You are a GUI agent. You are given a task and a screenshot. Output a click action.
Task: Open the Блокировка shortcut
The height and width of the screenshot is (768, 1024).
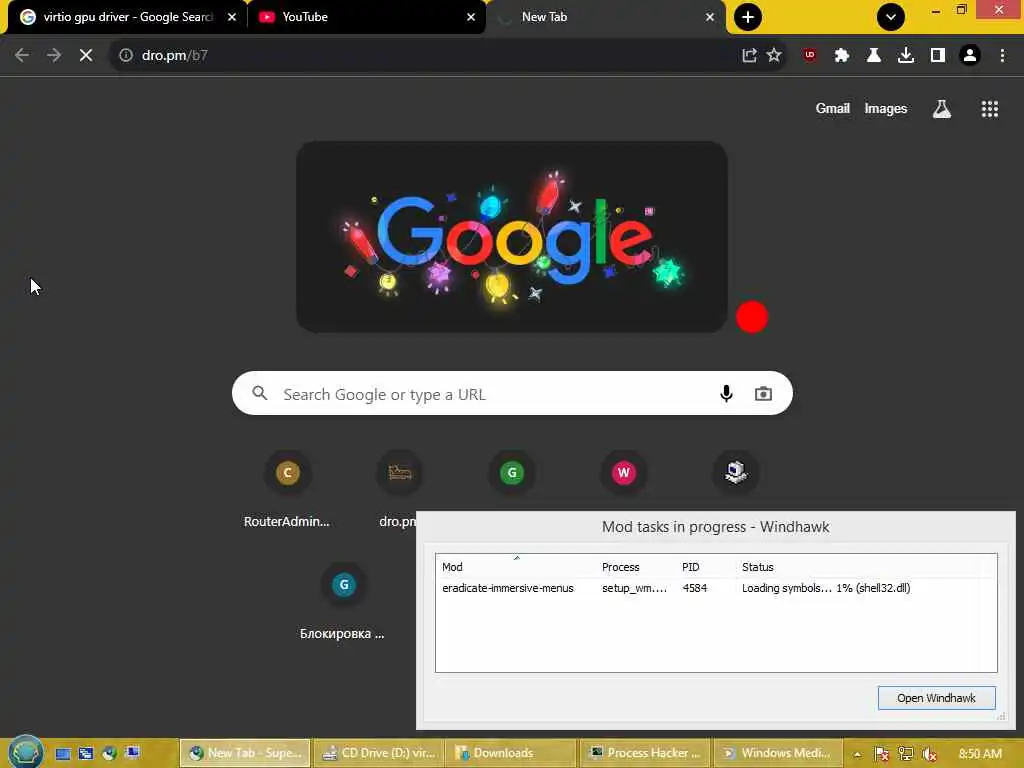(344, 601)
